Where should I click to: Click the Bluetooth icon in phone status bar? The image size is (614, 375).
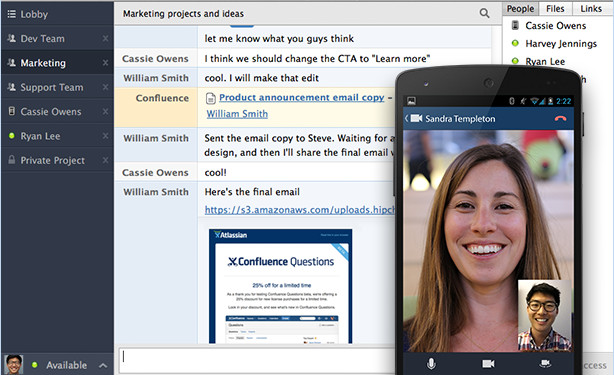pos(511,101)
